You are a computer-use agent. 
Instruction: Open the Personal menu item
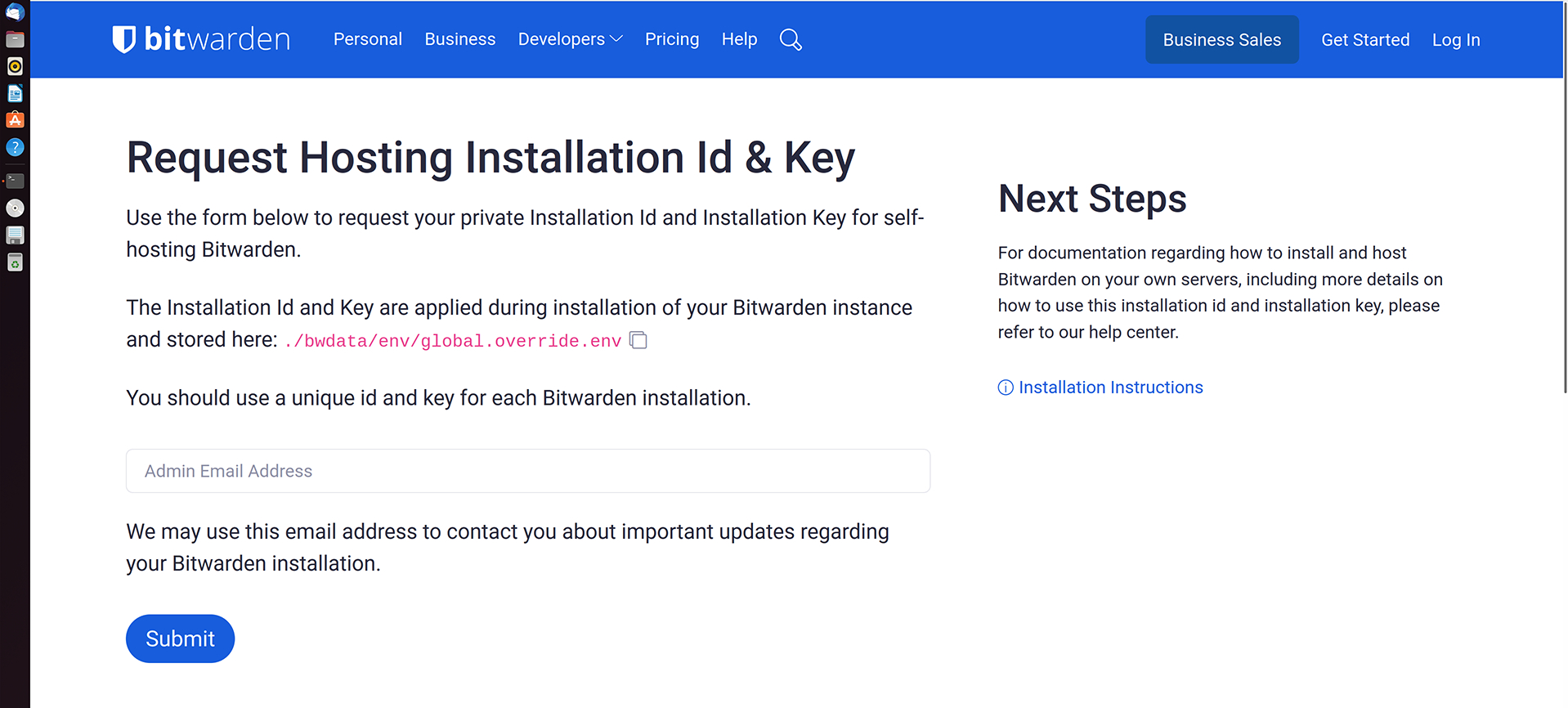click(368, 39)
